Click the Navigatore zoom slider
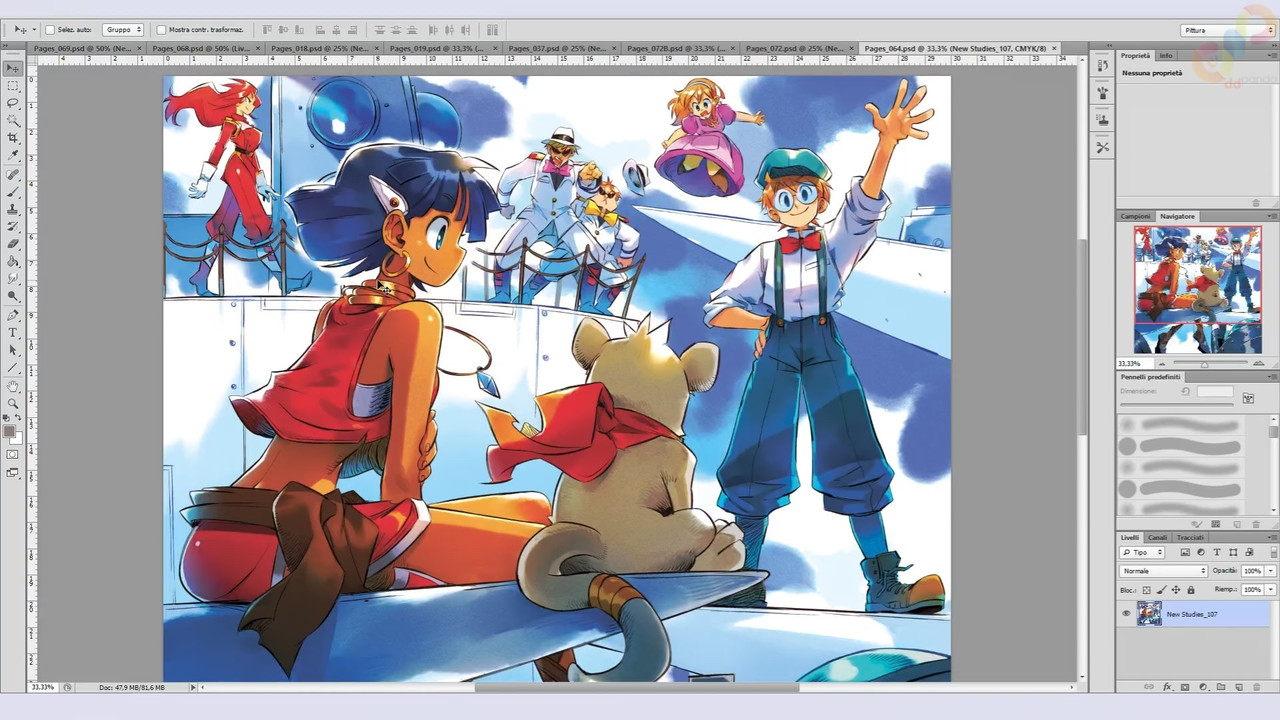The width and height of the screenshot is (1280, 720). (x=1204, y=363)
